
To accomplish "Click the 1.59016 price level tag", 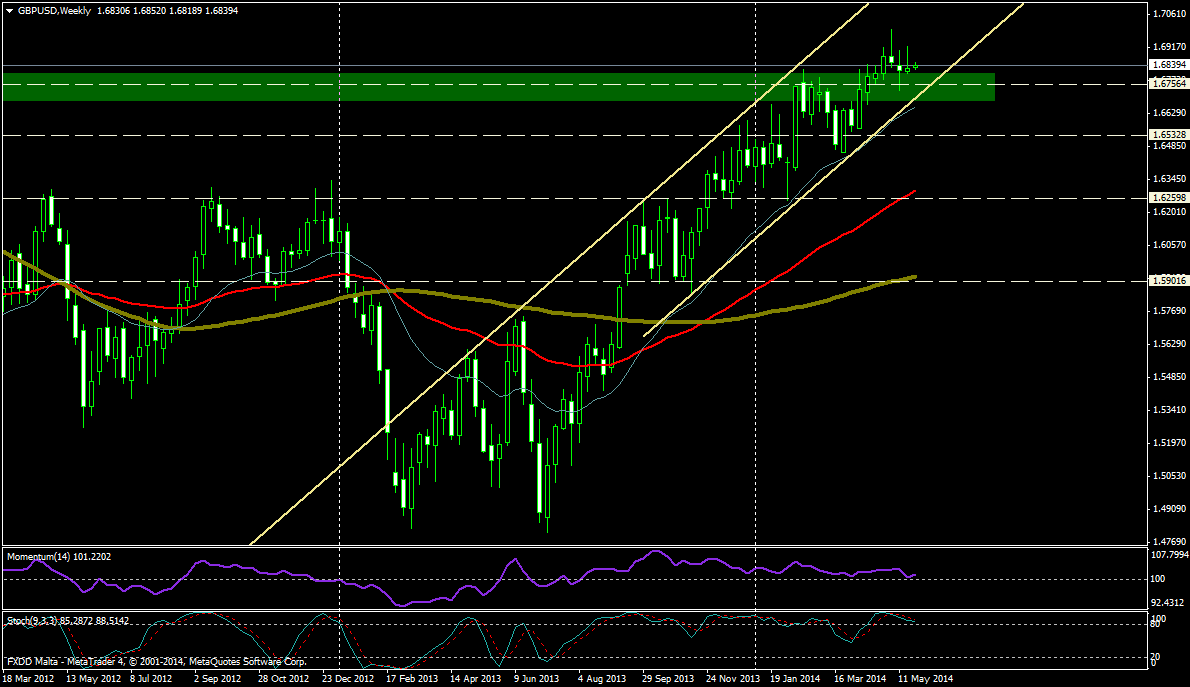I will coord(1168,281).
